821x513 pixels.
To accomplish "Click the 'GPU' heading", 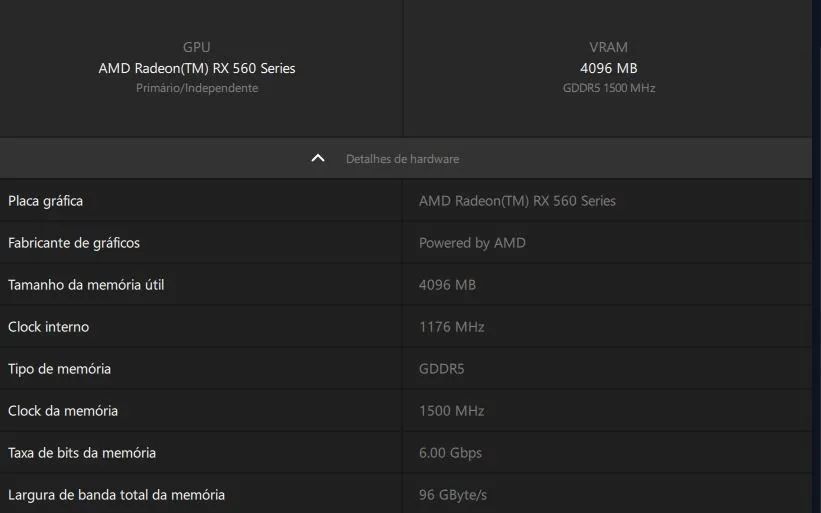I will click(197, 47).
